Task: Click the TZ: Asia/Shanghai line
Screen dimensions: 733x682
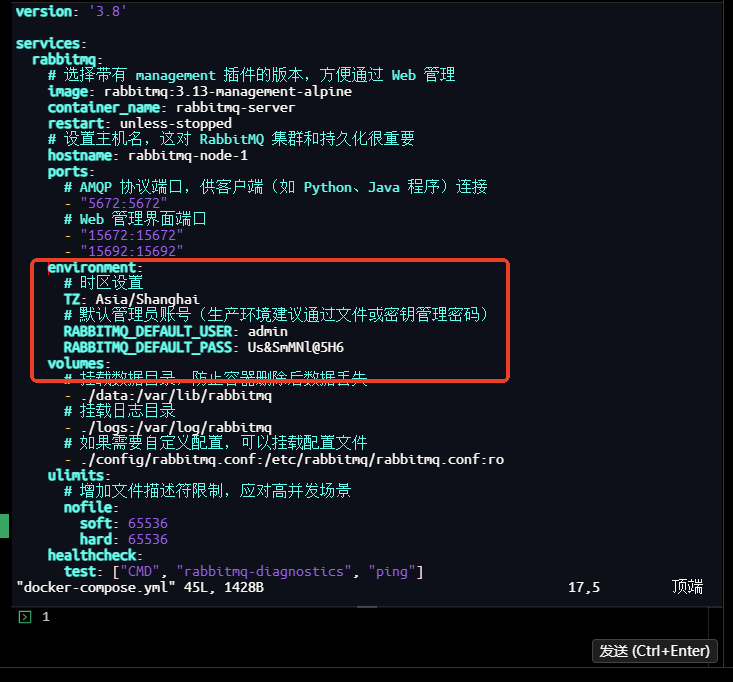Action: (x=131, y=299)
